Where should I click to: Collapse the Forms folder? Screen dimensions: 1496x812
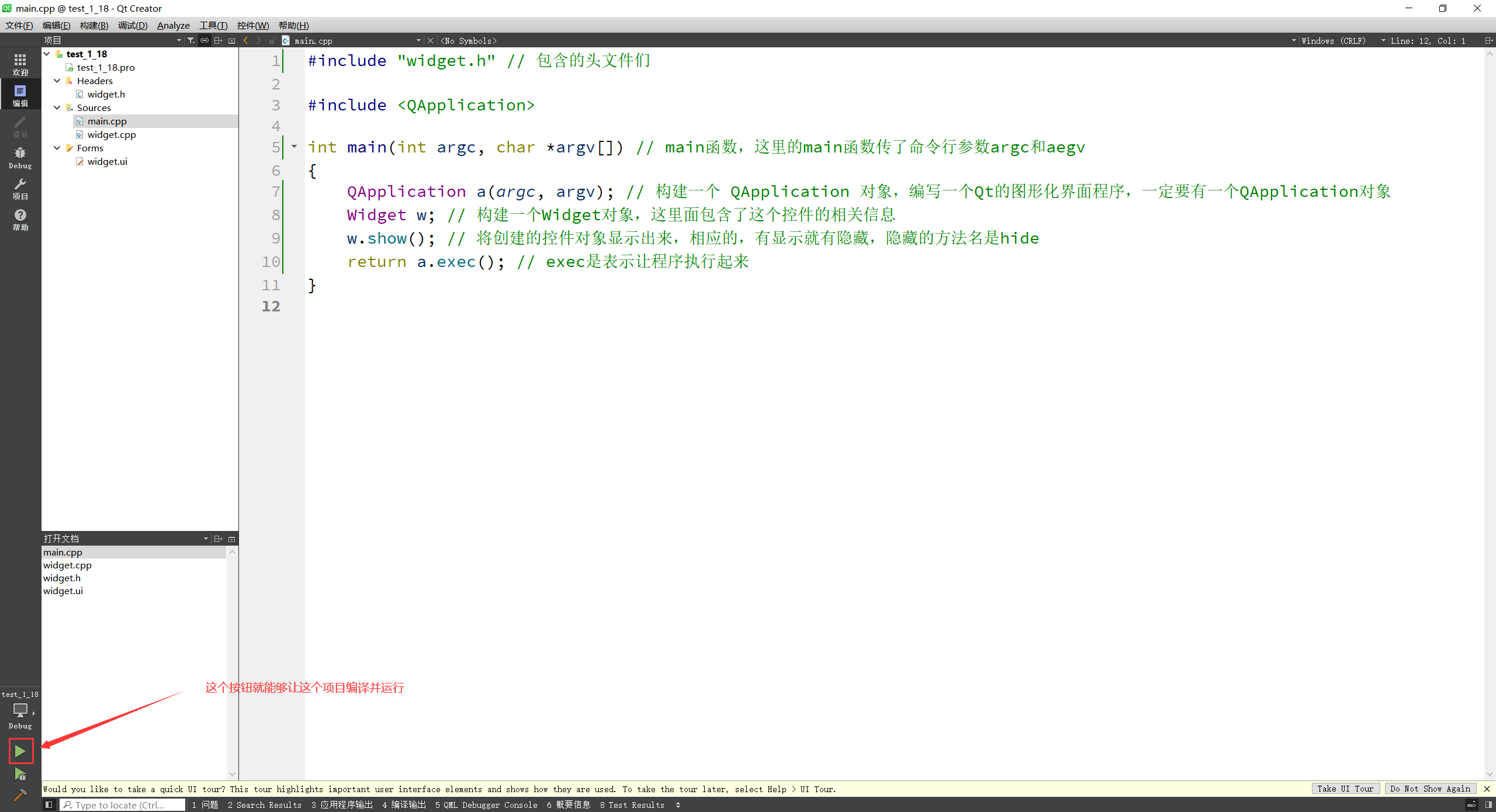point(57,148)
